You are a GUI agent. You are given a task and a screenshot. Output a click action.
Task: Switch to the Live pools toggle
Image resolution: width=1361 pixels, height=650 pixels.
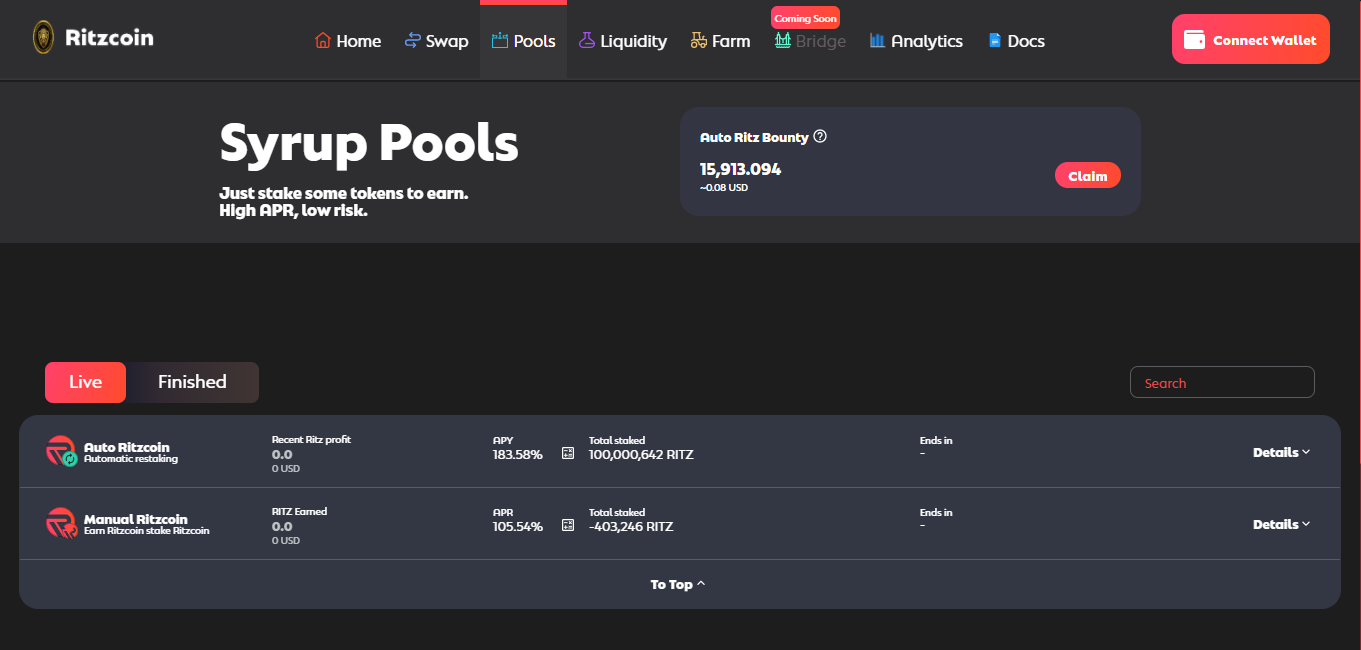85,382
